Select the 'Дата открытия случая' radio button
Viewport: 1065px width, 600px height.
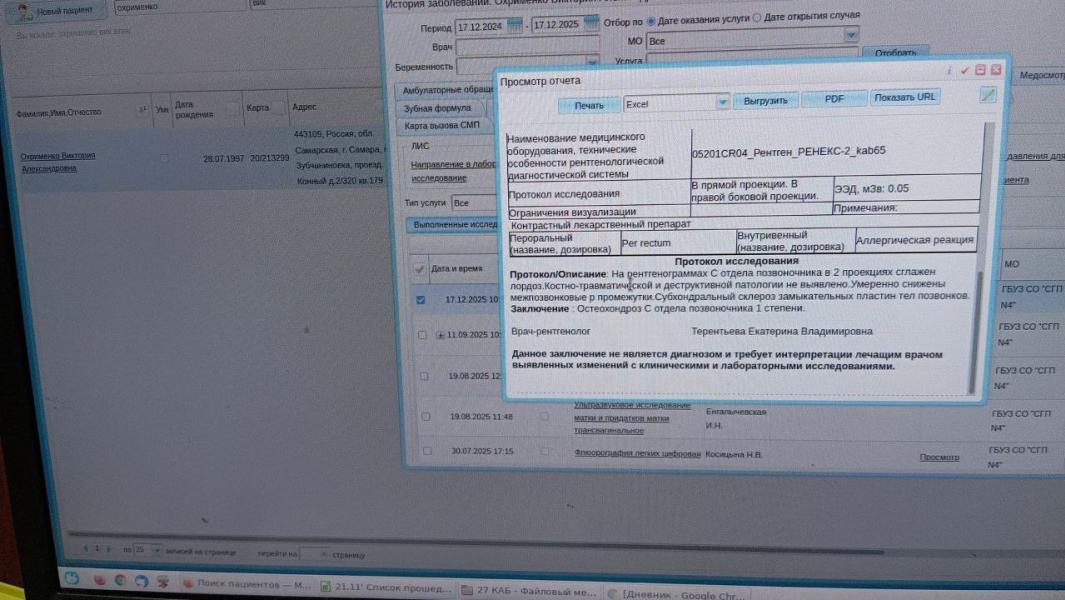pyautogui.click(x=756, y=17)
